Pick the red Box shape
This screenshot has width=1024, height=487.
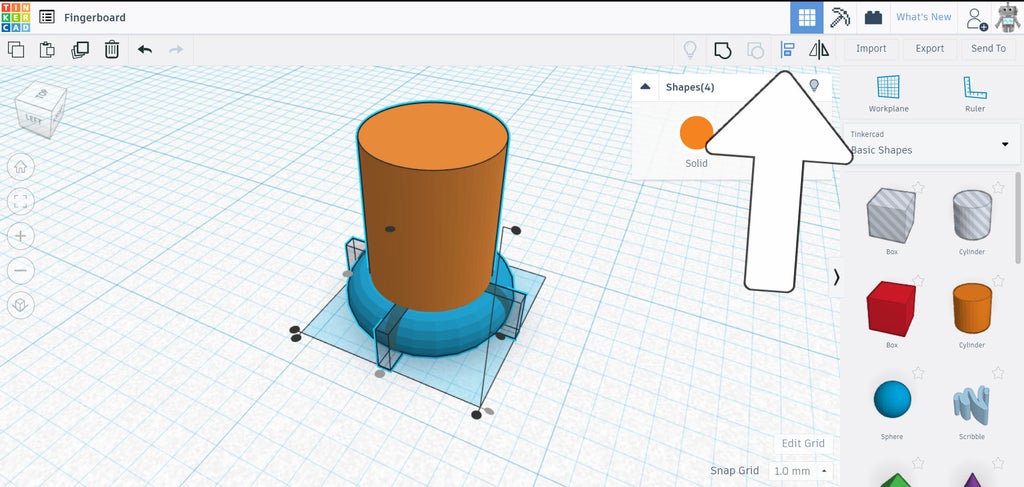[891, 309]
